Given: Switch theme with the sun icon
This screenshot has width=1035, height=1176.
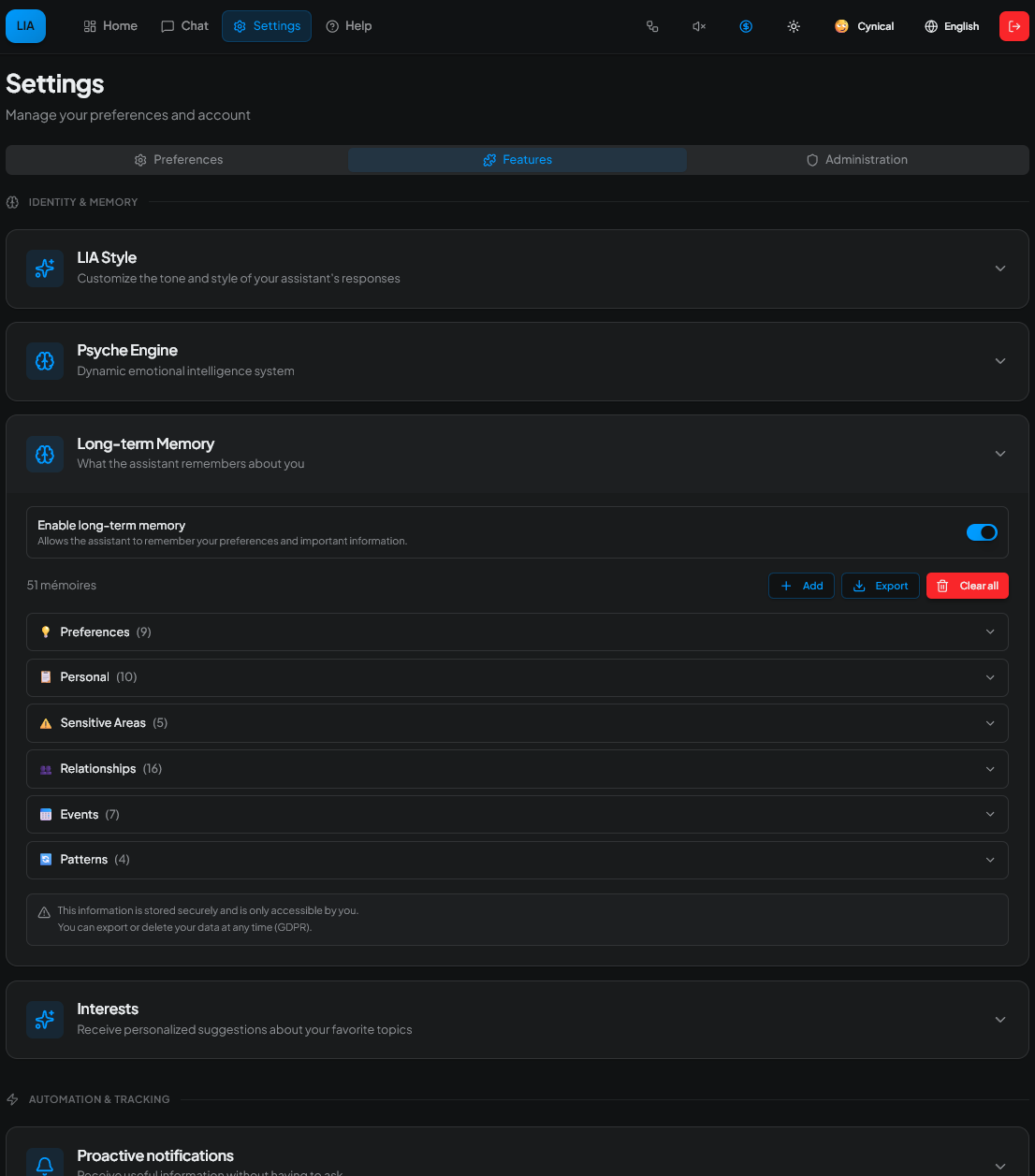Looking at the screenshot, I should tap(794, 26).
